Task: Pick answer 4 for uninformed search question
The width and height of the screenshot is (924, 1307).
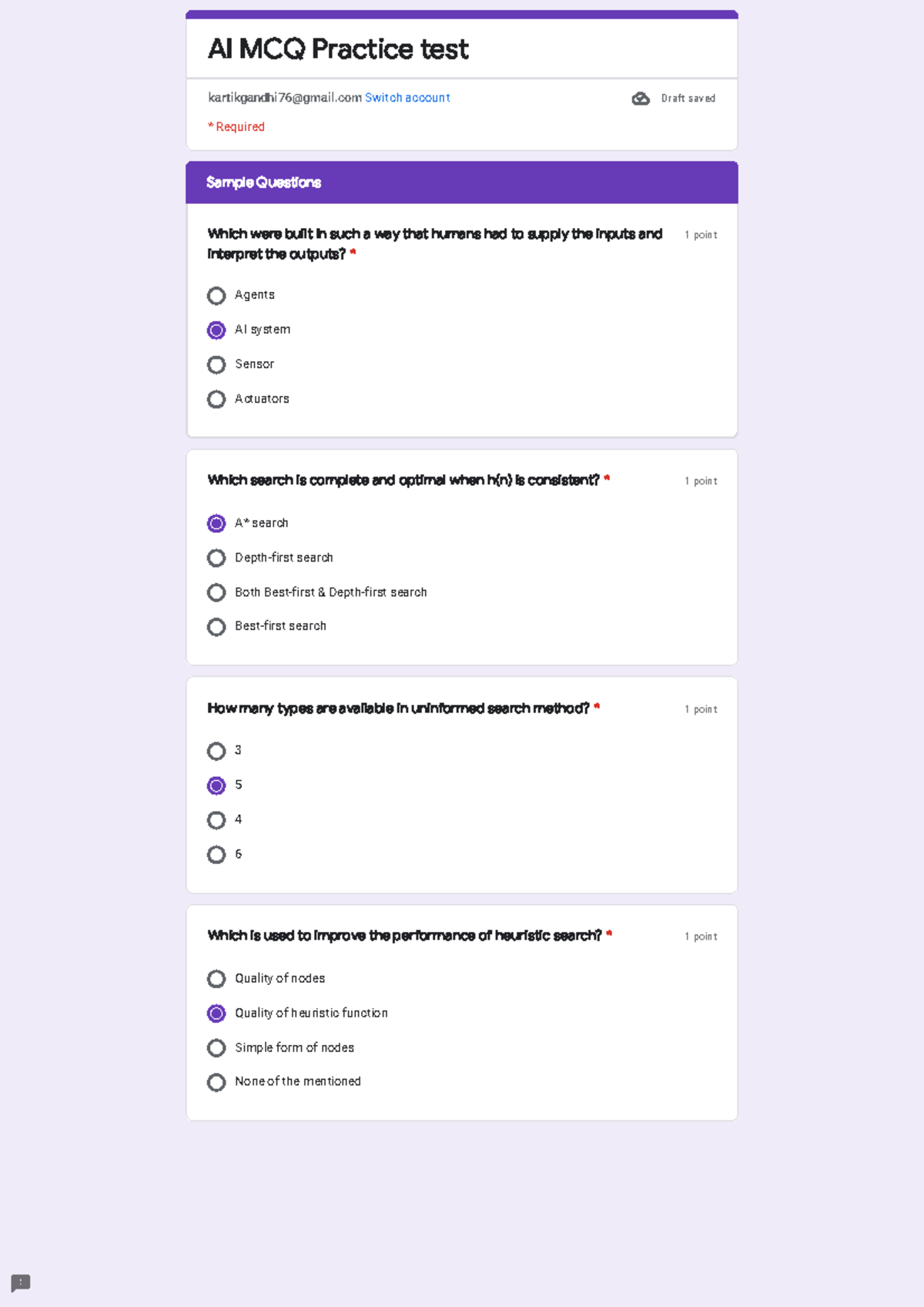Action: [x=216, y=819]
